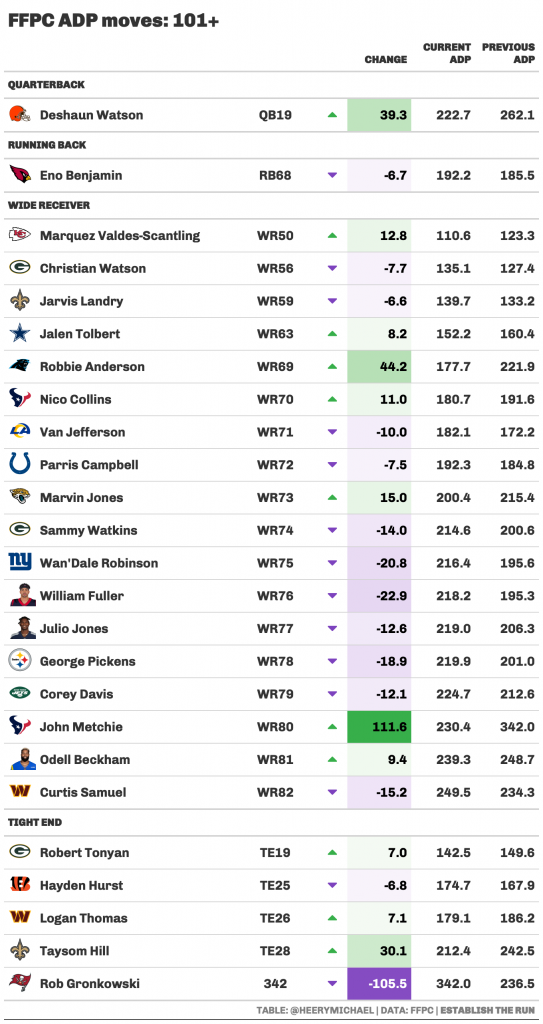Click the Giants NY logo beside Wan'Dale Robinson
Image resolution: width=543 pixels, height=1024 pixels.
click(20, 562)
